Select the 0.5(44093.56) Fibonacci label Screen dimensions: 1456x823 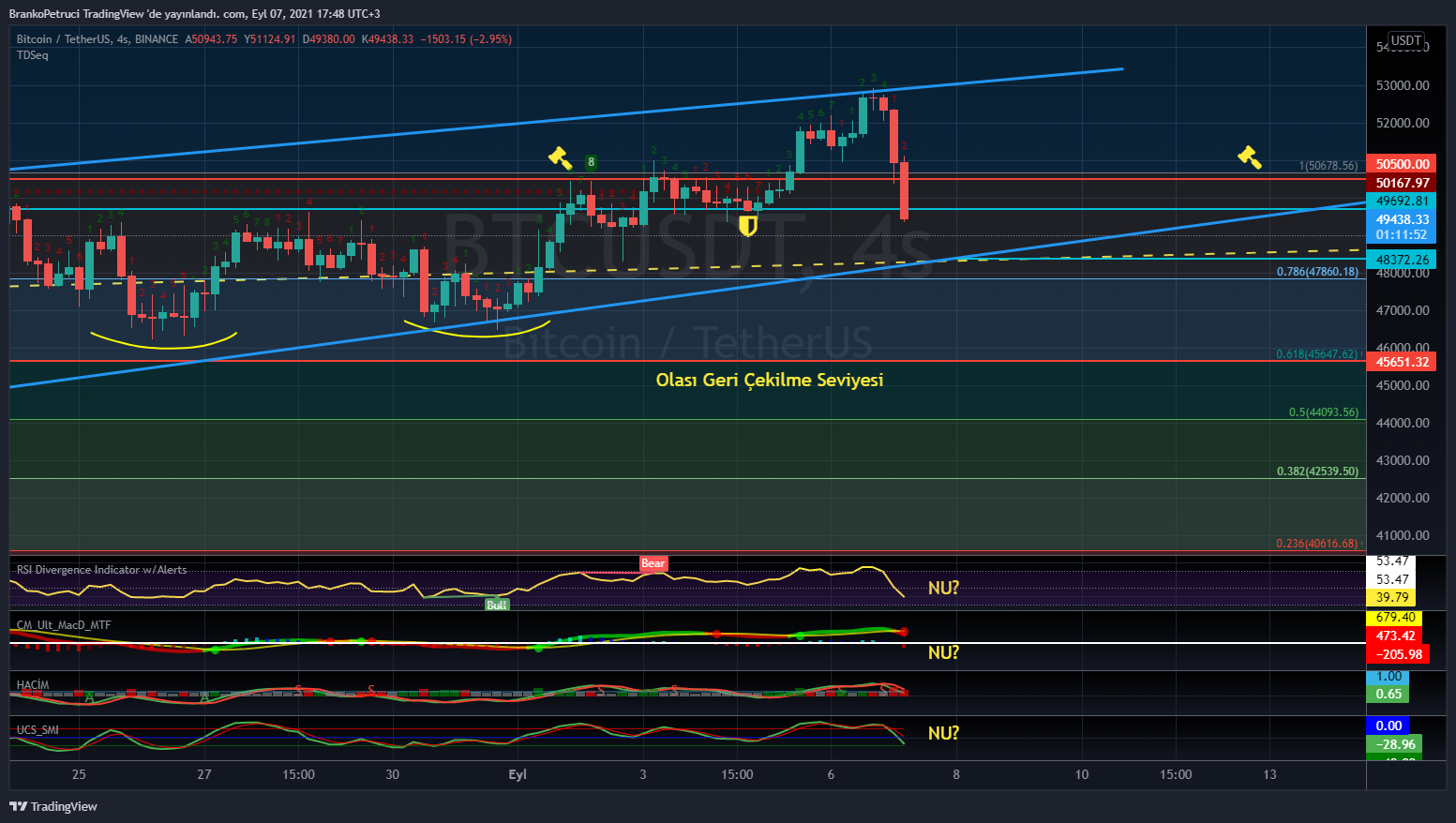click(x=1324, y=412)
